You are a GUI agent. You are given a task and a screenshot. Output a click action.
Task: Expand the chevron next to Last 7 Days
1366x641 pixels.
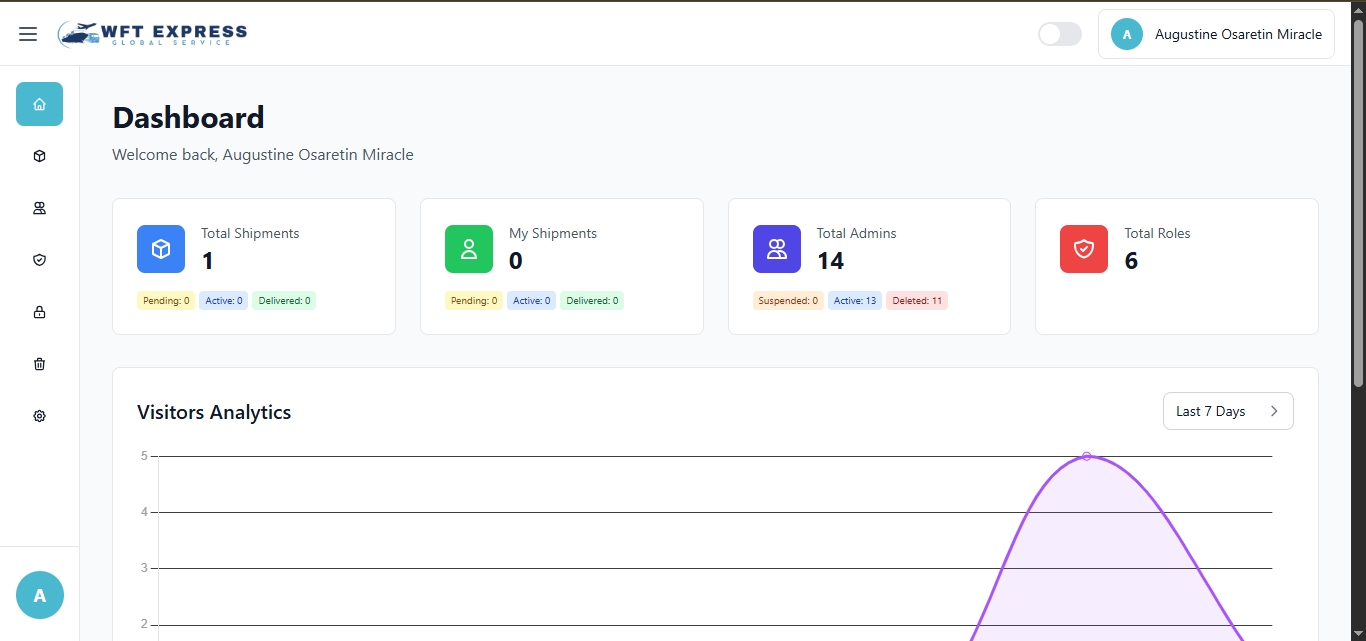pyautogui.click(x=1274, y=411)
